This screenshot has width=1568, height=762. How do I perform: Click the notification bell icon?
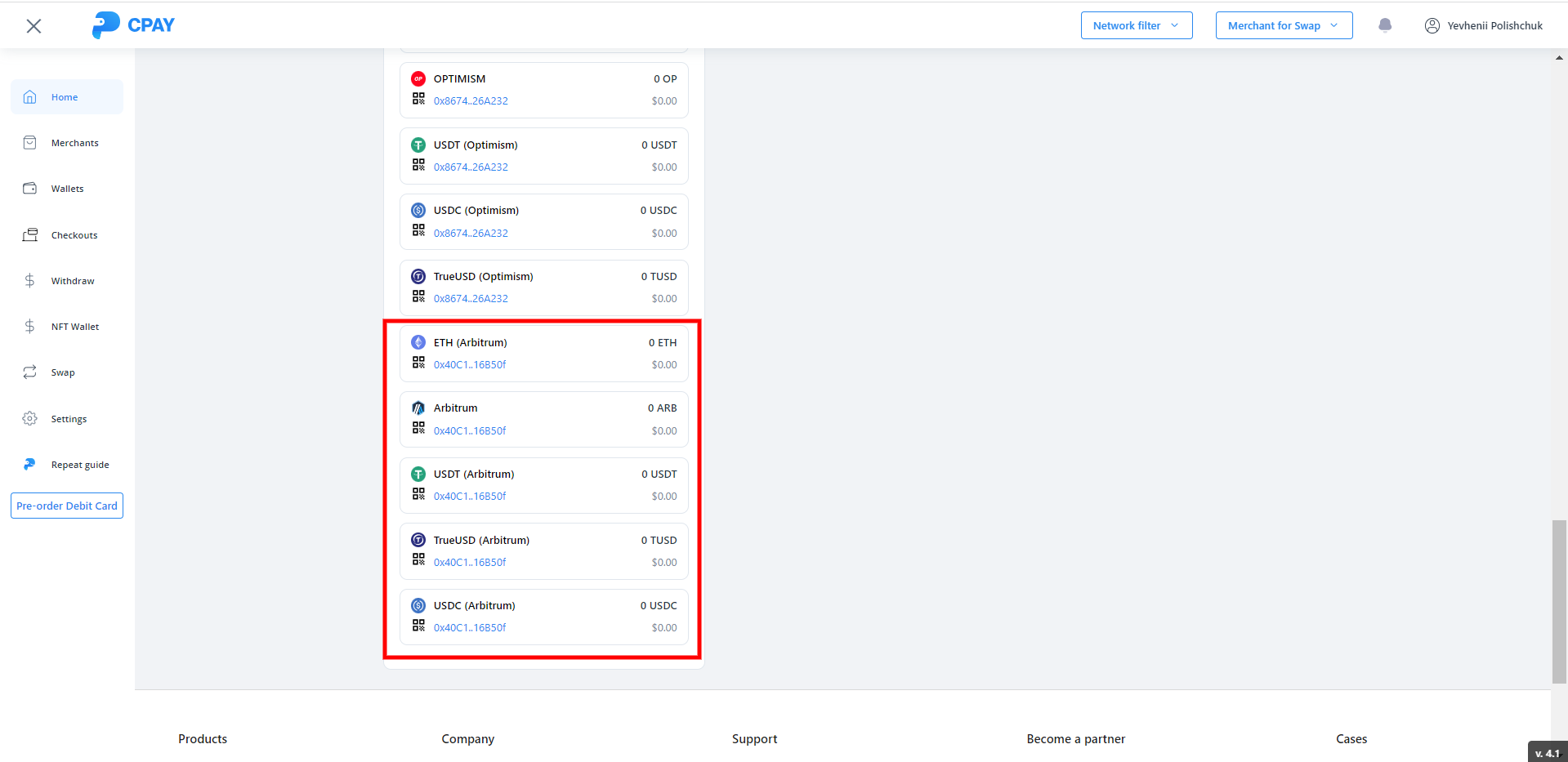click(1385, 25)
